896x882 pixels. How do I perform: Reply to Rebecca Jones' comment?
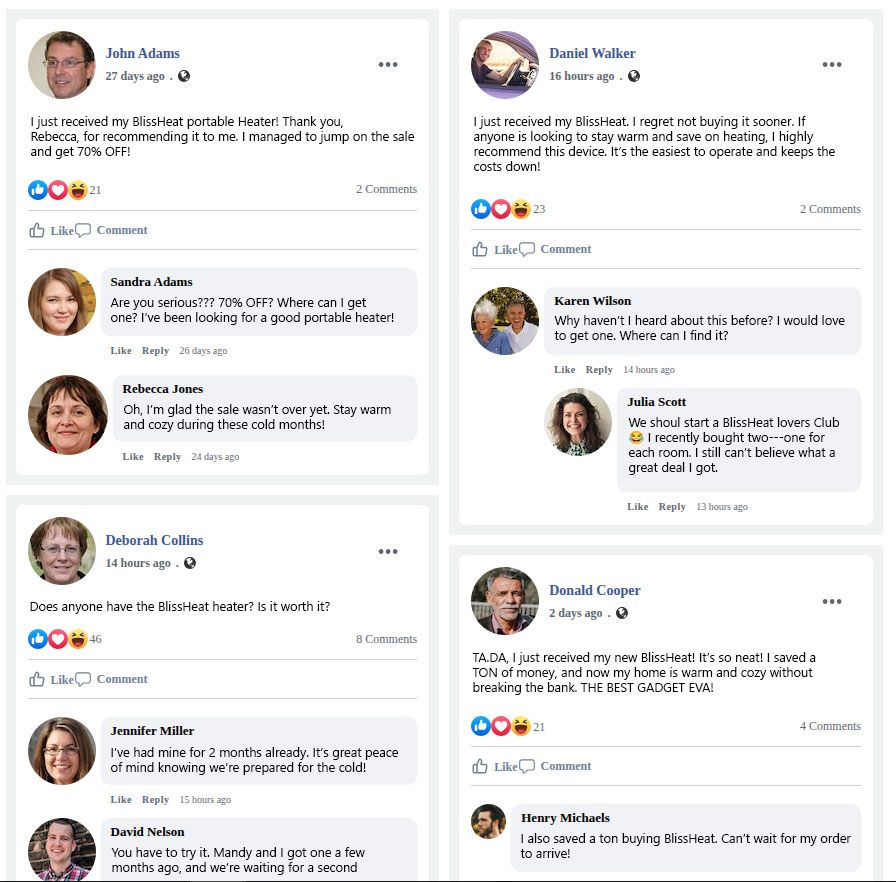(x=167, y=457)
